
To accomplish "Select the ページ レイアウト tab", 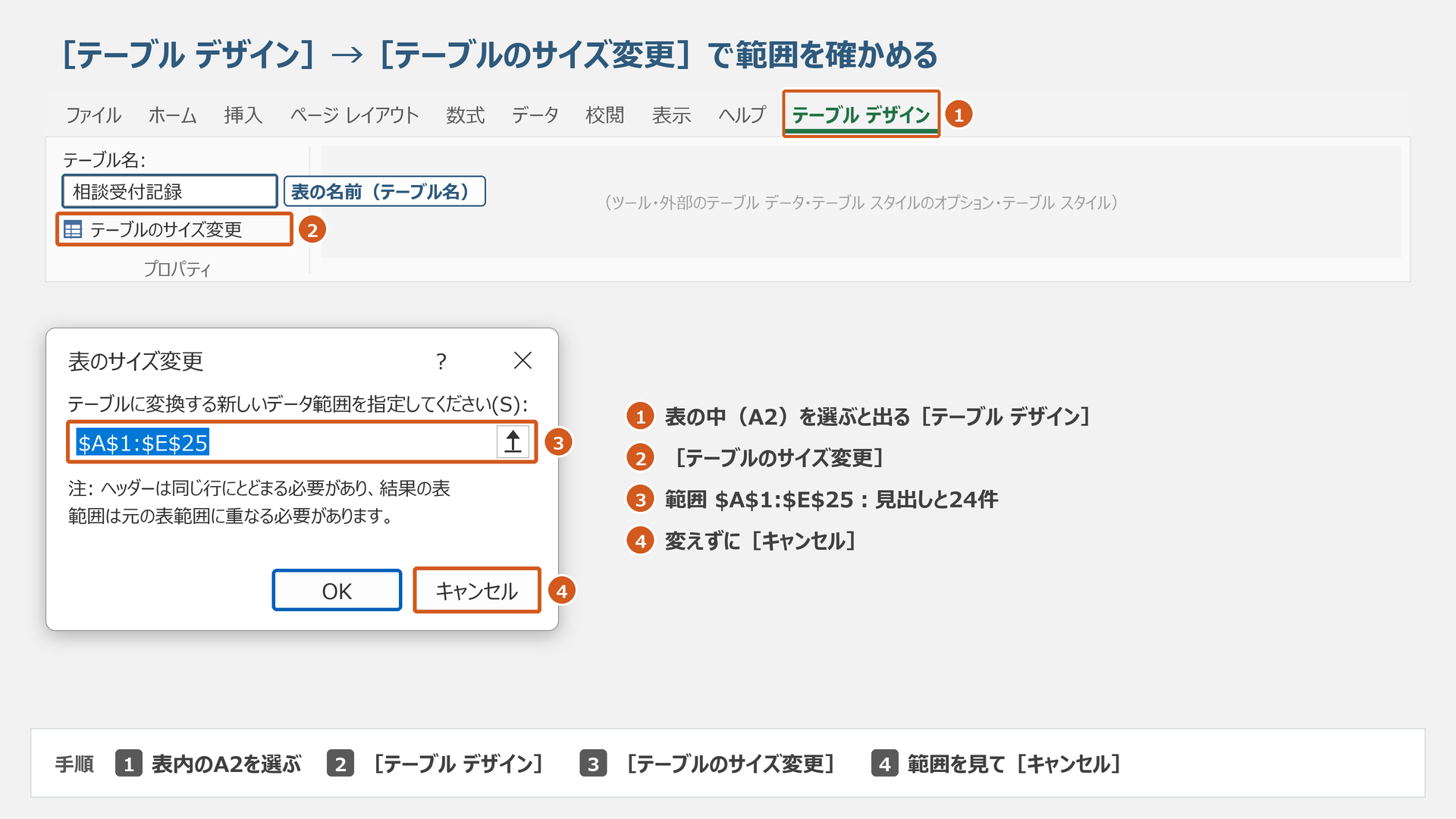I will coord(354,115).
